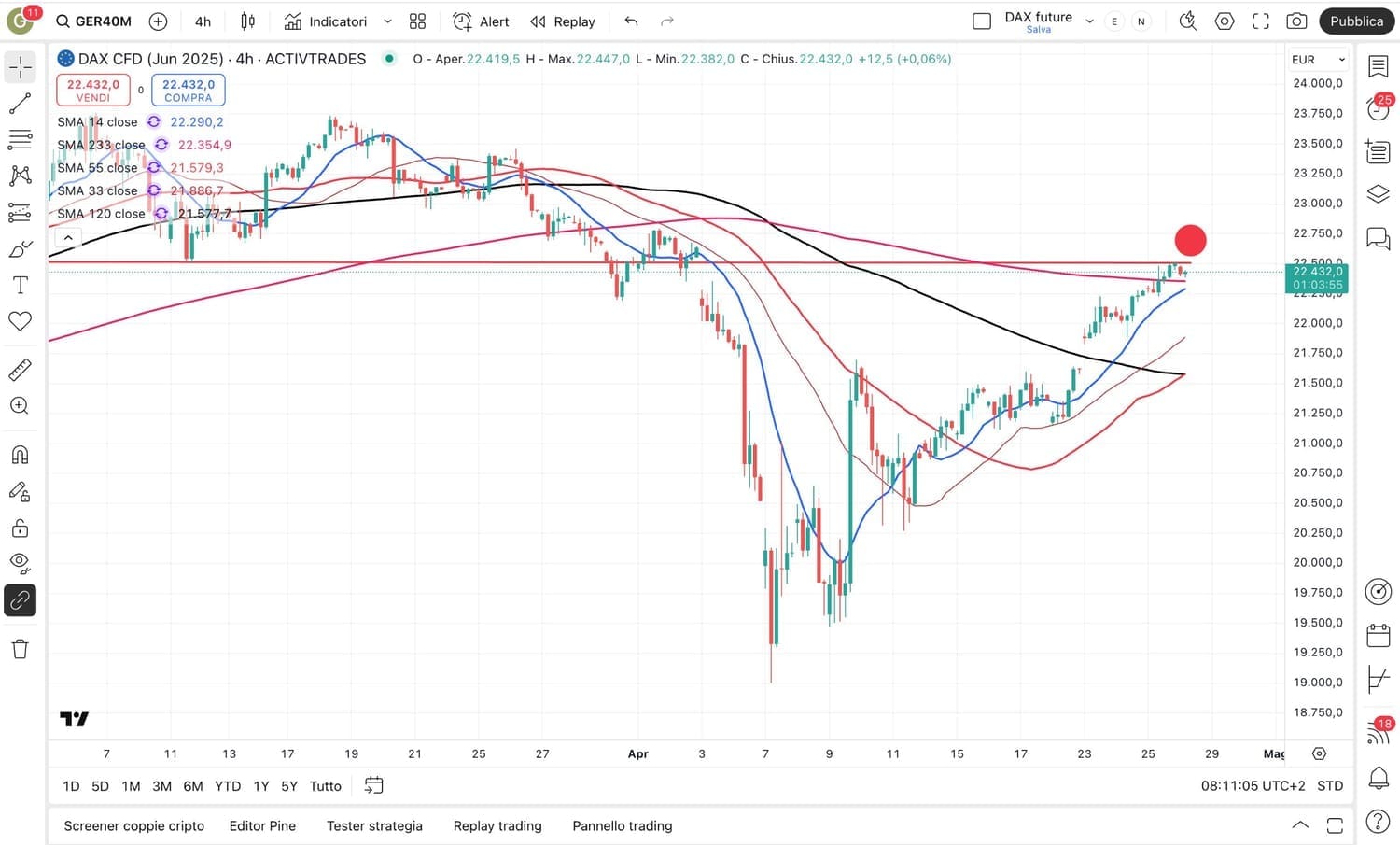Expand the DAX future layout menu arrow
This screenshot has width=1400, height=845.
(x=1089, y=21)
